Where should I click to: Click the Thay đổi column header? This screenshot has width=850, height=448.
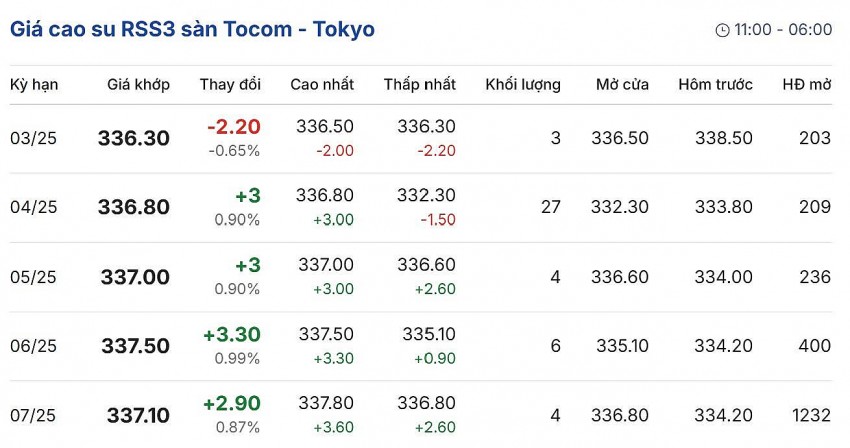(230, 85)
